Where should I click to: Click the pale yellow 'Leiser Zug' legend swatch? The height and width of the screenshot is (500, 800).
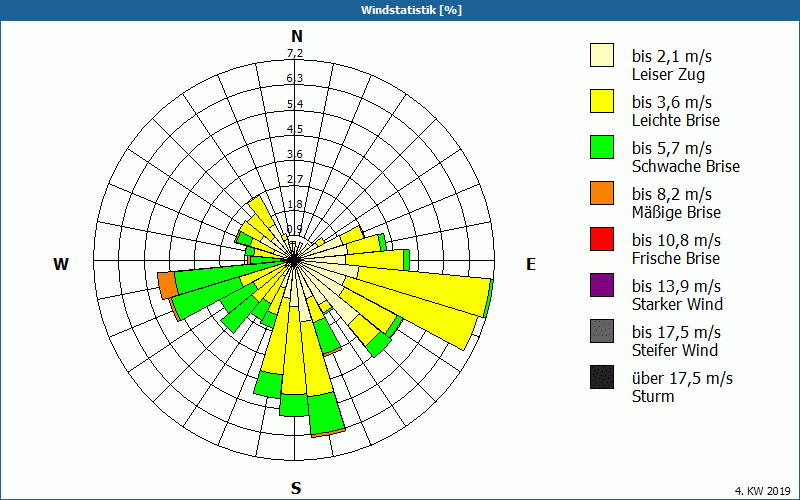point(602,56)
